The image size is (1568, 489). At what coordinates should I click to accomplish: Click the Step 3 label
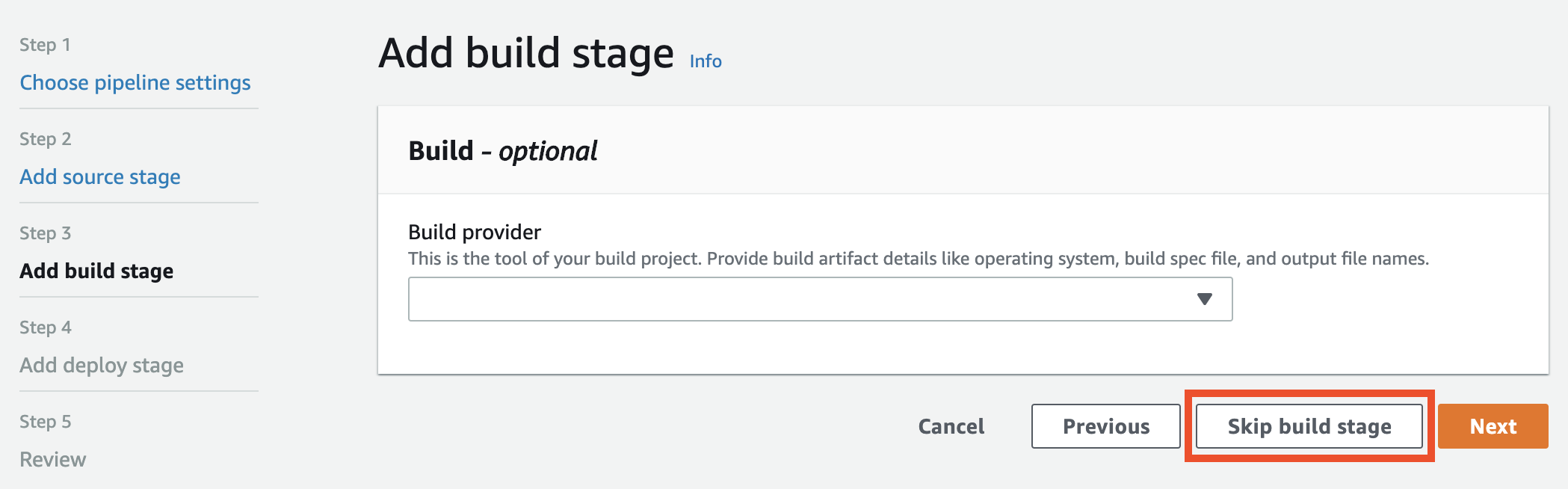[x=45, y=233]
